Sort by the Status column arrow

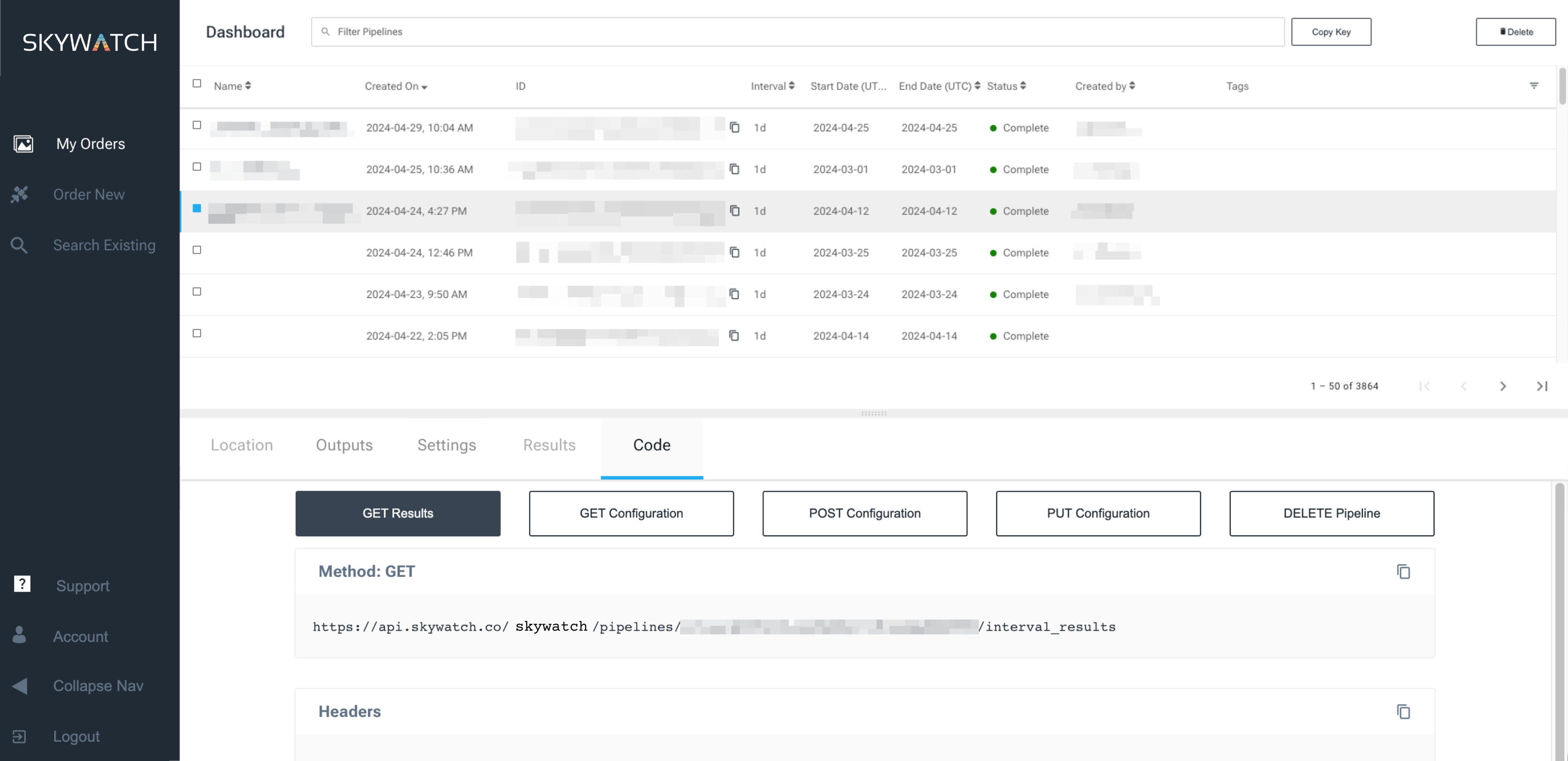(1023, 85)
